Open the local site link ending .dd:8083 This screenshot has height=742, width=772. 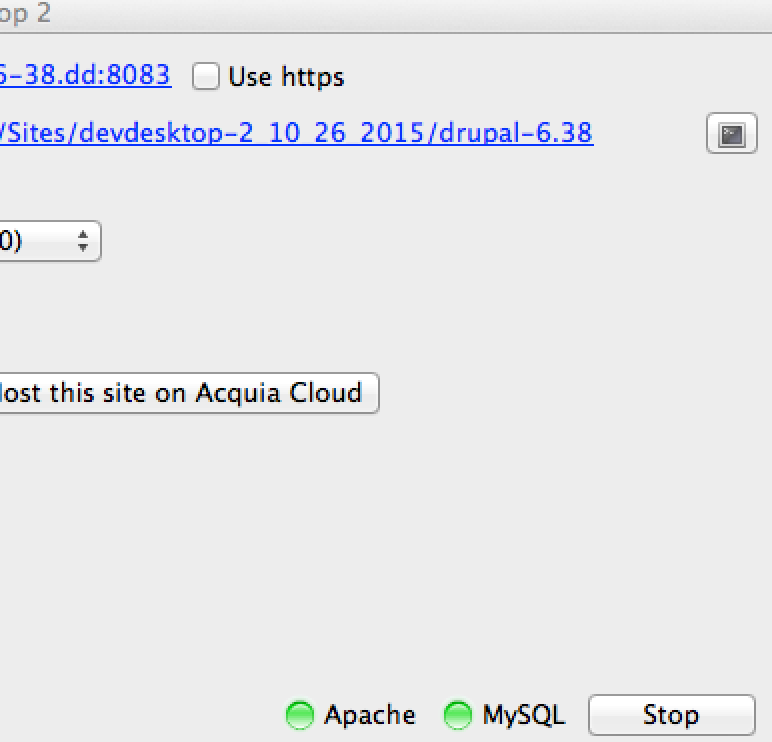tap(85, 75)
